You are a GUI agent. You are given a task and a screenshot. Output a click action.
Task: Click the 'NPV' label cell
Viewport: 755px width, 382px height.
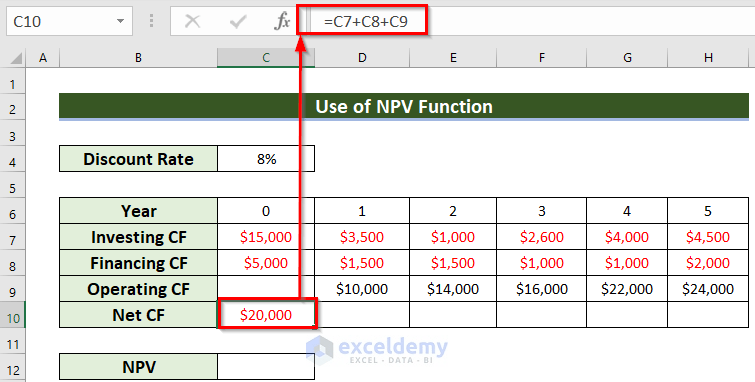138,367
